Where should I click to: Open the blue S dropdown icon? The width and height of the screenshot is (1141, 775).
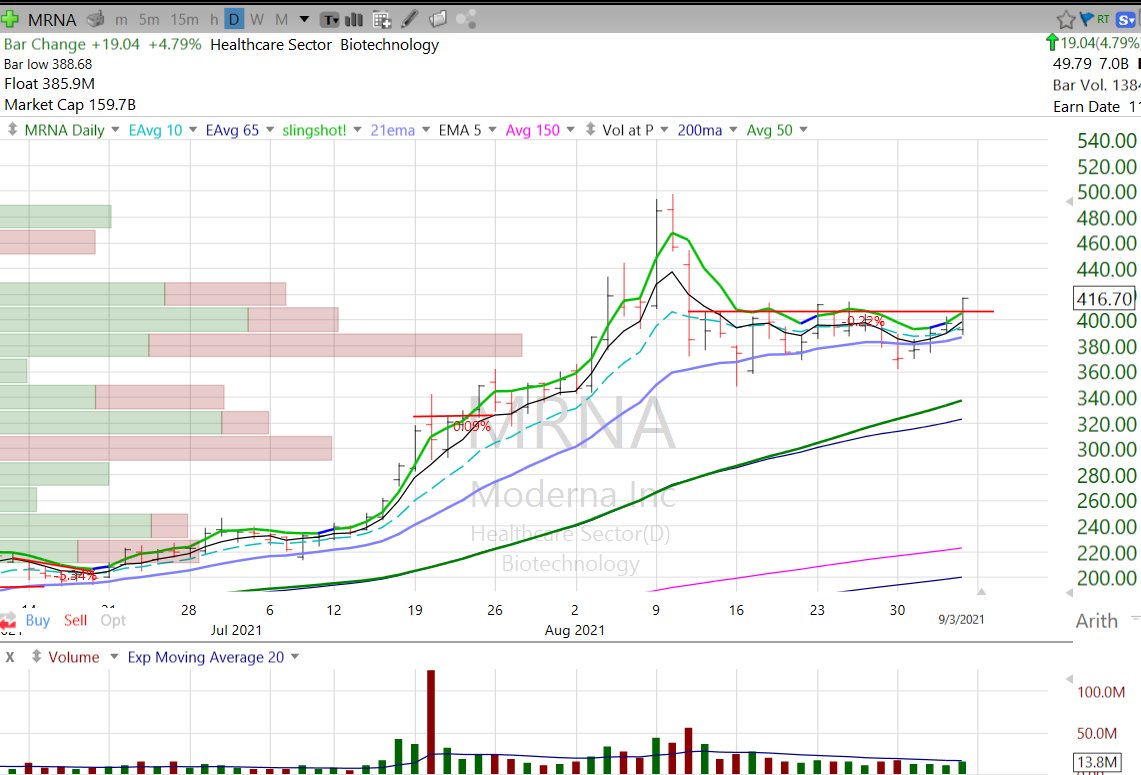[1126, 20]
